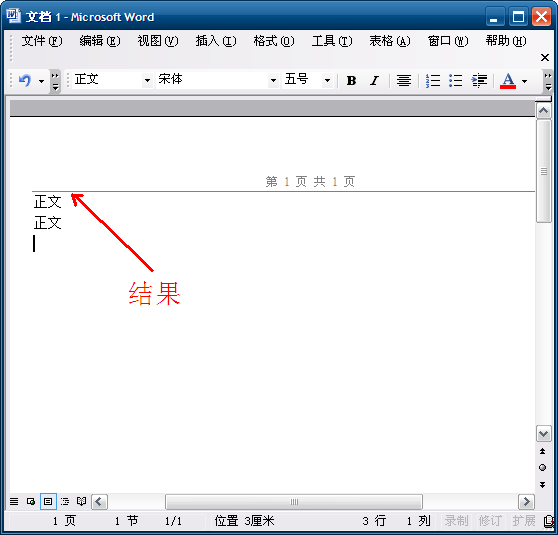
Task: Toggle the 扩展 extend selection indicator
Action: coord(524,521)
